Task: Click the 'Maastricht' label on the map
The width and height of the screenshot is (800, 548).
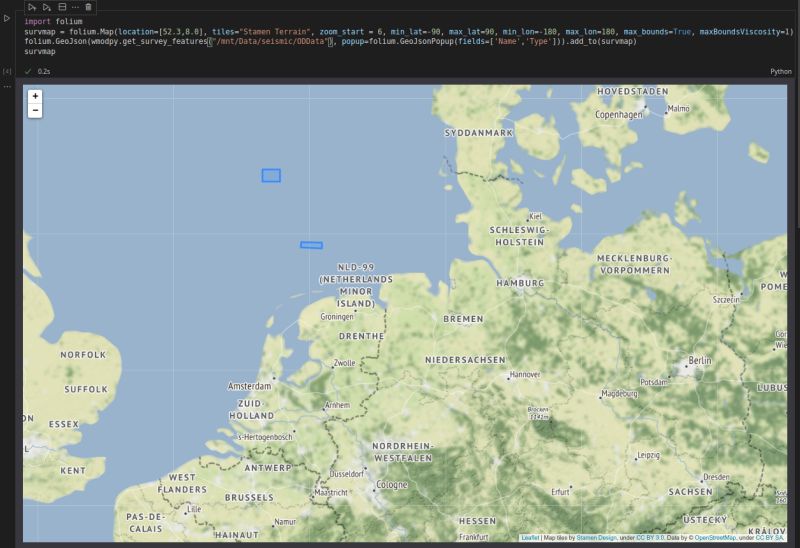Action: (331, 492)
